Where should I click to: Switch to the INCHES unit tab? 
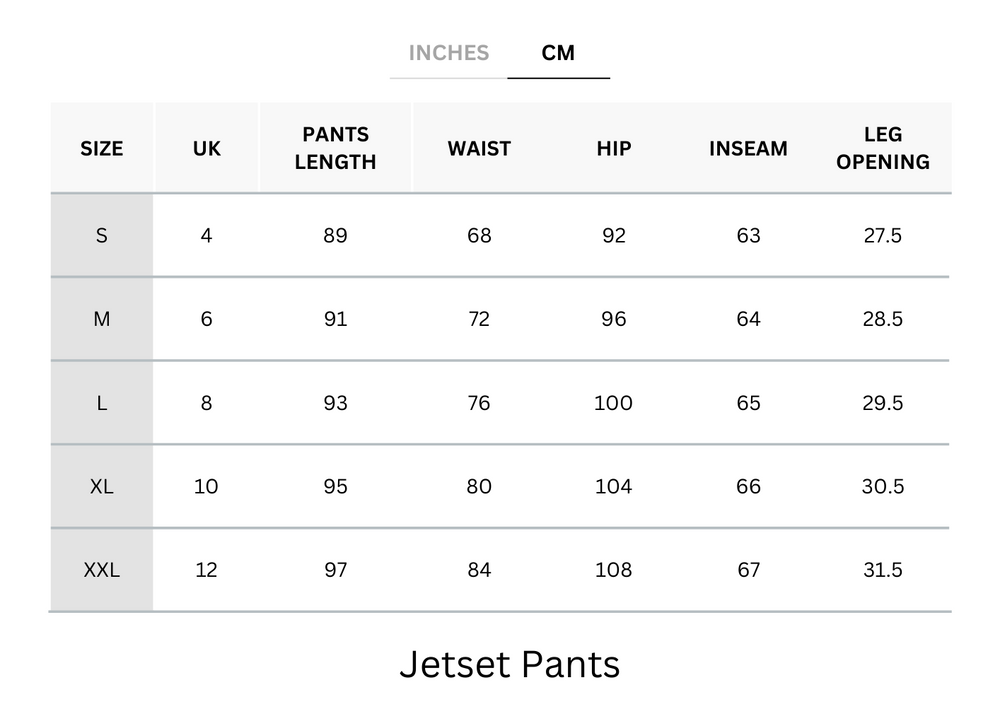pyautogui.click(x=449, y=53)
